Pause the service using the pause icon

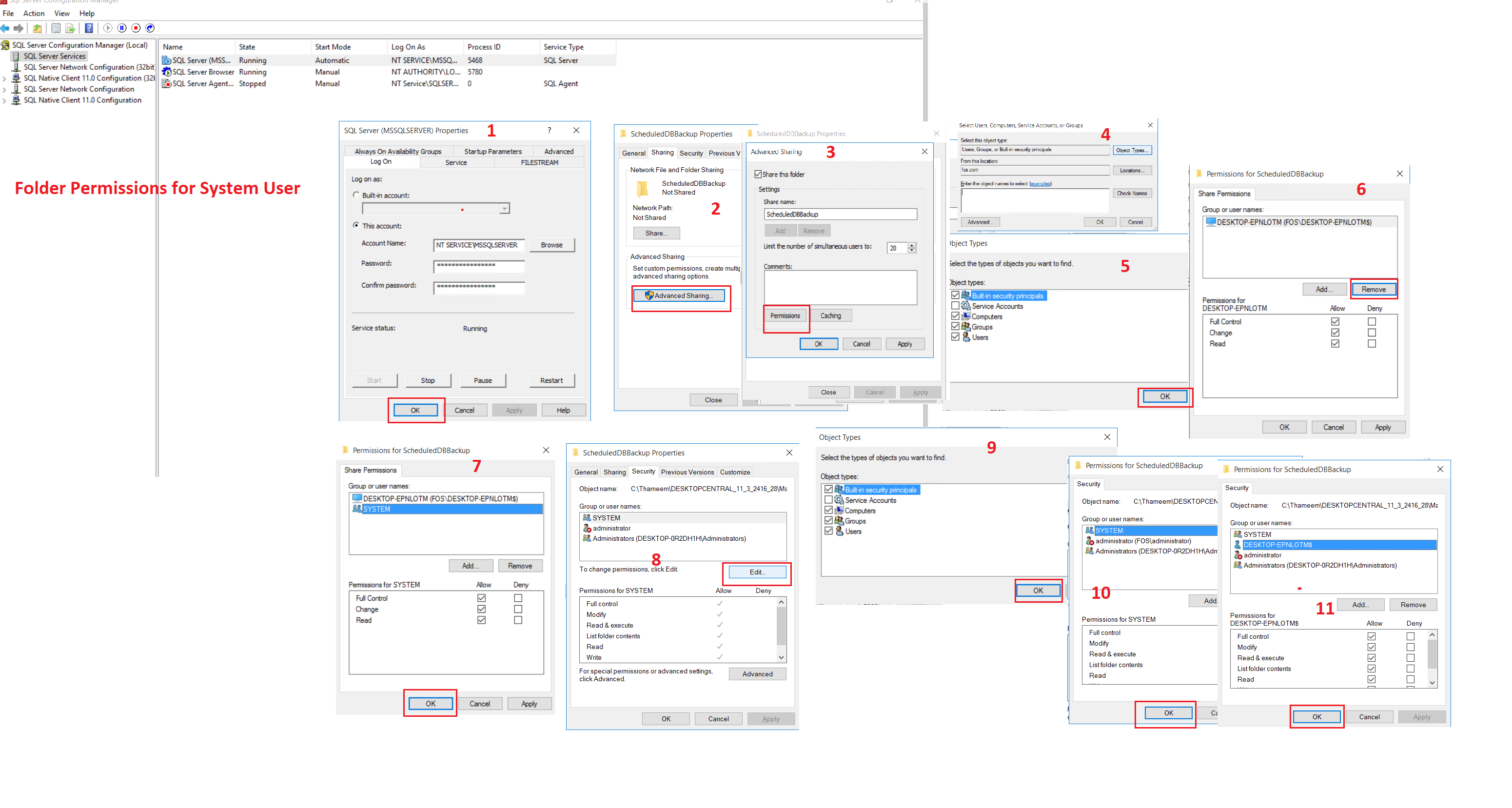click(122, 28)
